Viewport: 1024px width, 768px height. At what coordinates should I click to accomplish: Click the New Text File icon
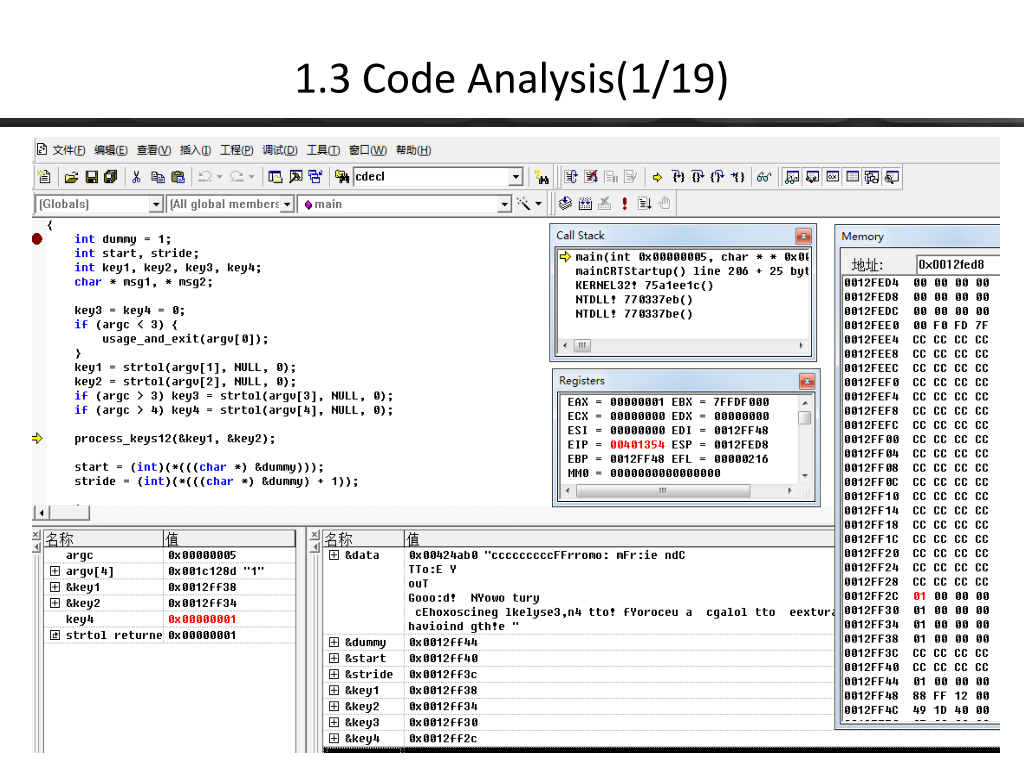point(44,177)
